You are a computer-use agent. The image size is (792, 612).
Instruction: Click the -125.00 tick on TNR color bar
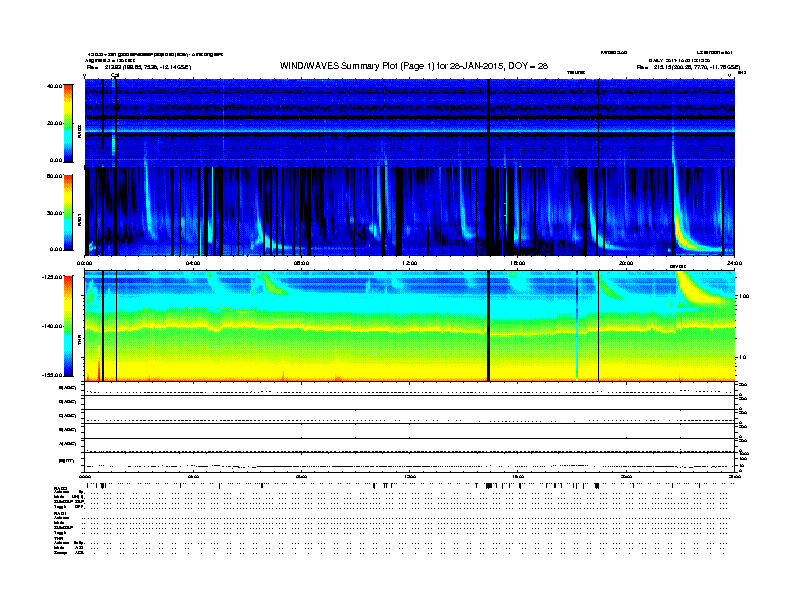(x=53, y=277)
